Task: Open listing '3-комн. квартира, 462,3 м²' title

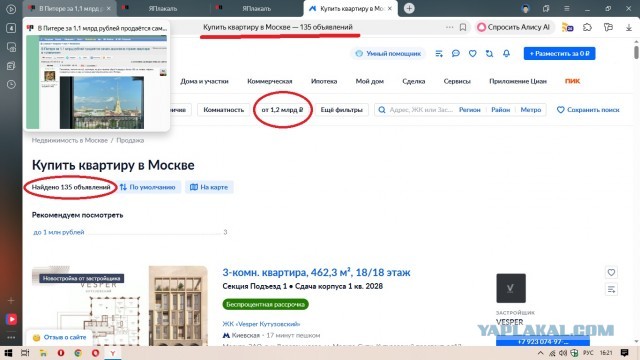Action: coord(316,272)
